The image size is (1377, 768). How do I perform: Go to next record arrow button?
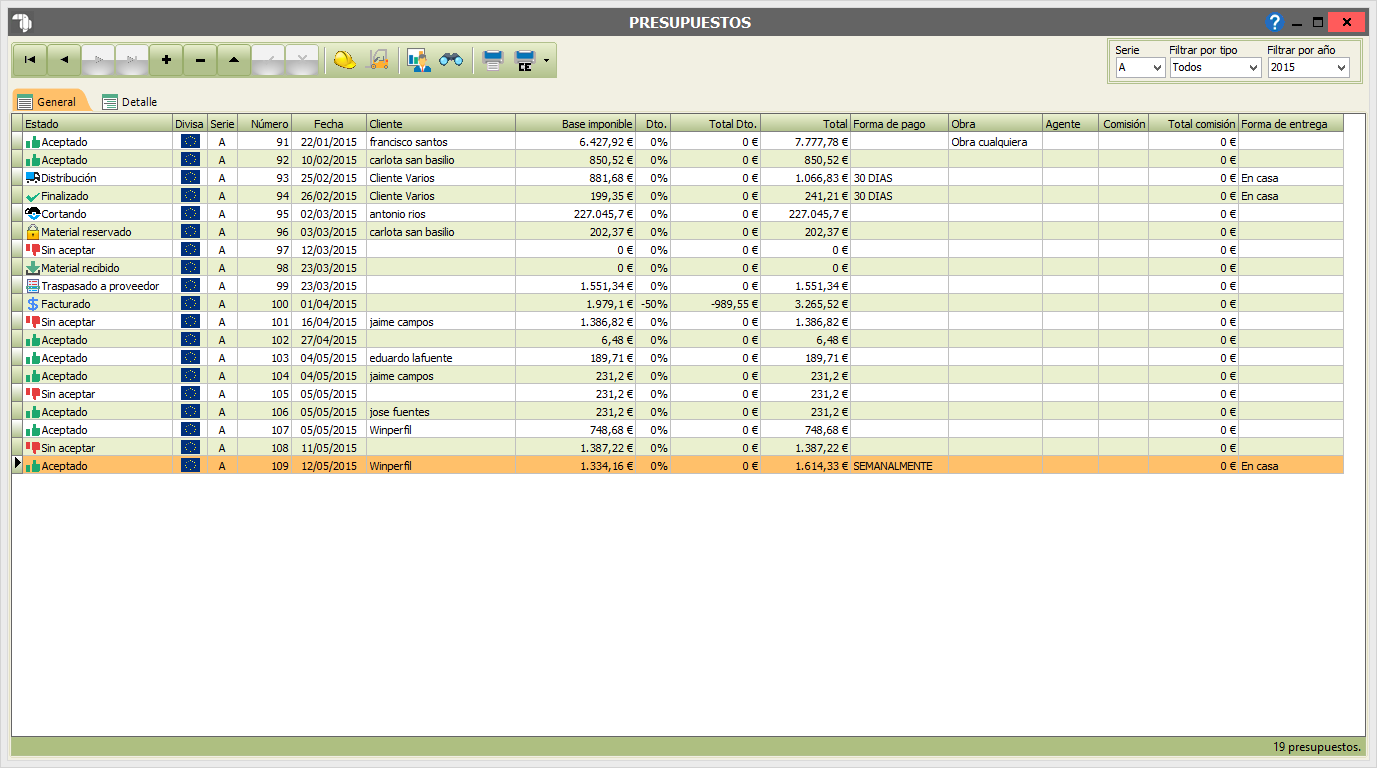pos(98,60)
